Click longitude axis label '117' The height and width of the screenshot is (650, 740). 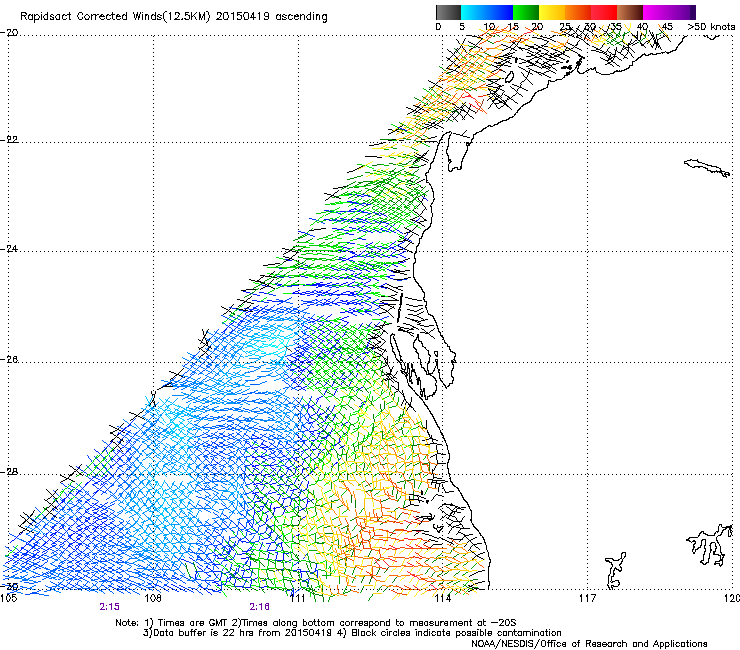[588, 598]
